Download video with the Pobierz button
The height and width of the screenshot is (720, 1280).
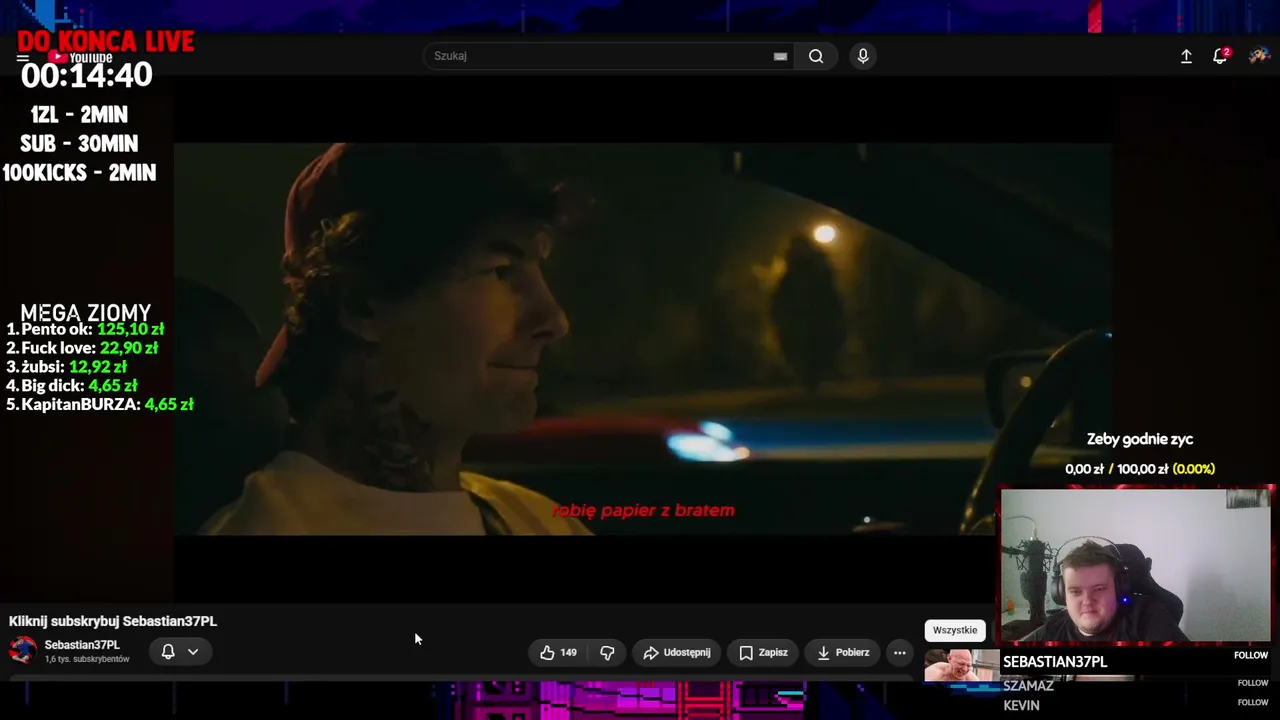tap(843, 652)
